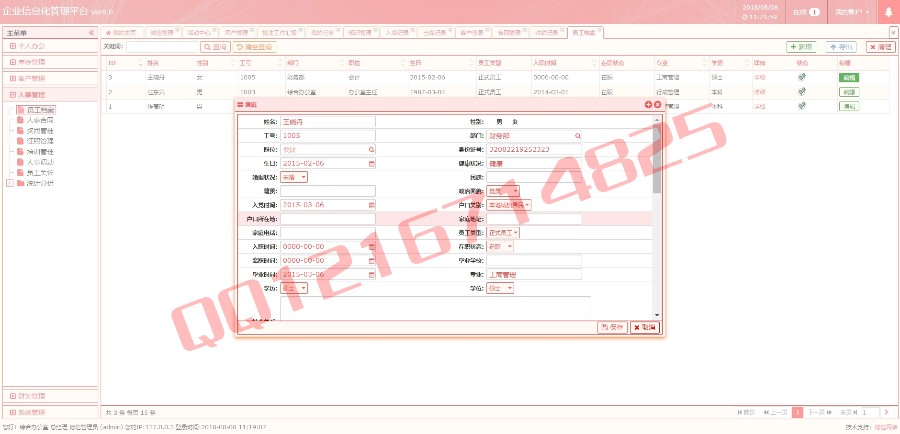Sort by the 入职时间 column arrows
This screenshot has height=434, width=900.
click(593, 63)
